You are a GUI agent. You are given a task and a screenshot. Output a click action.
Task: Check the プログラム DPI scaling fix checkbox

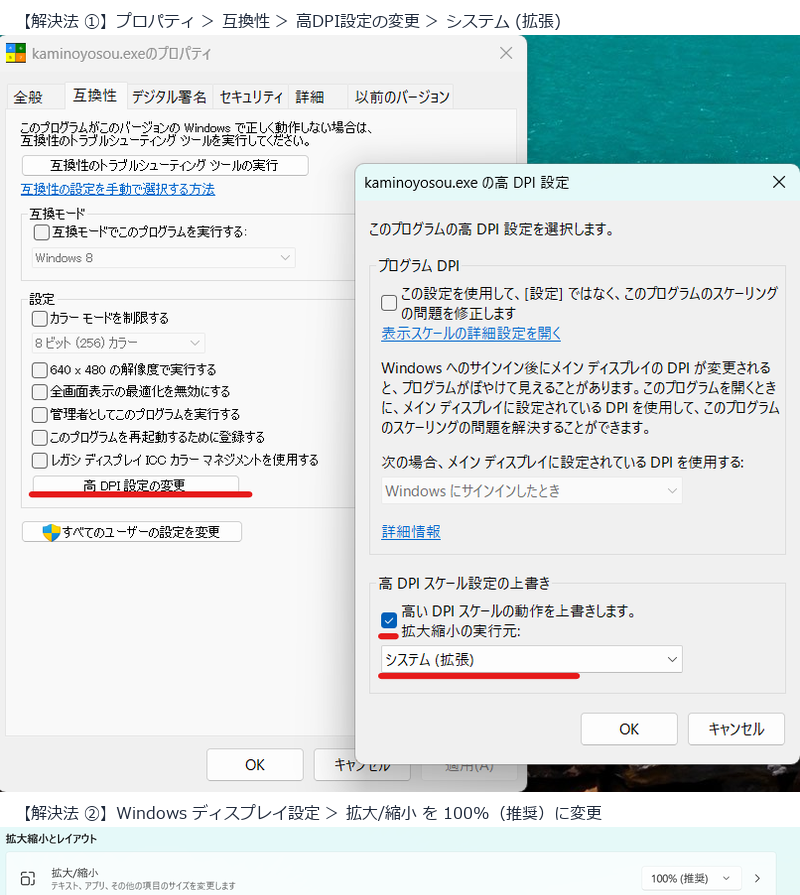coord(389,303)
